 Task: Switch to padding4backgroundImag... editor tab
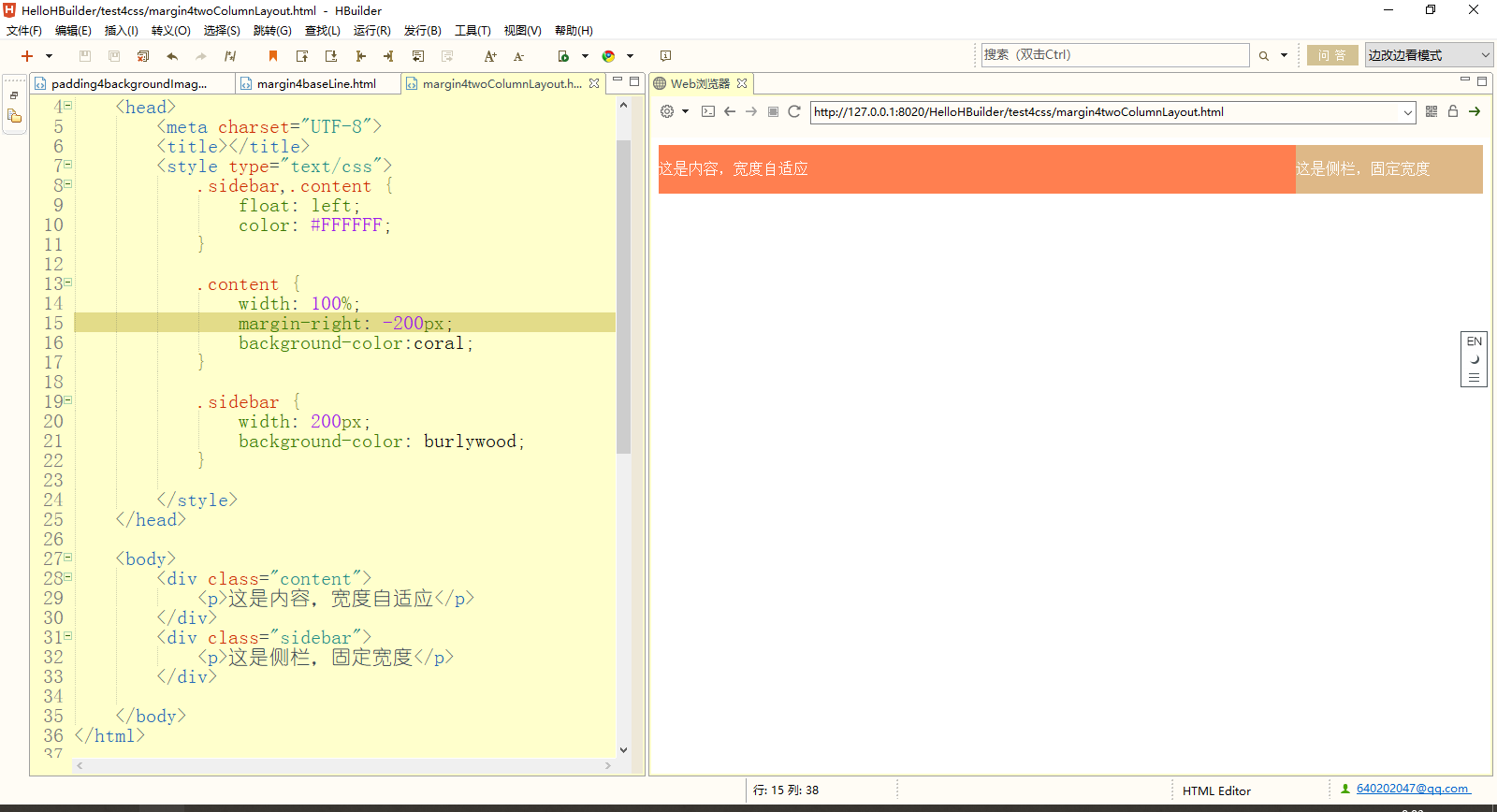click(130, 83)
